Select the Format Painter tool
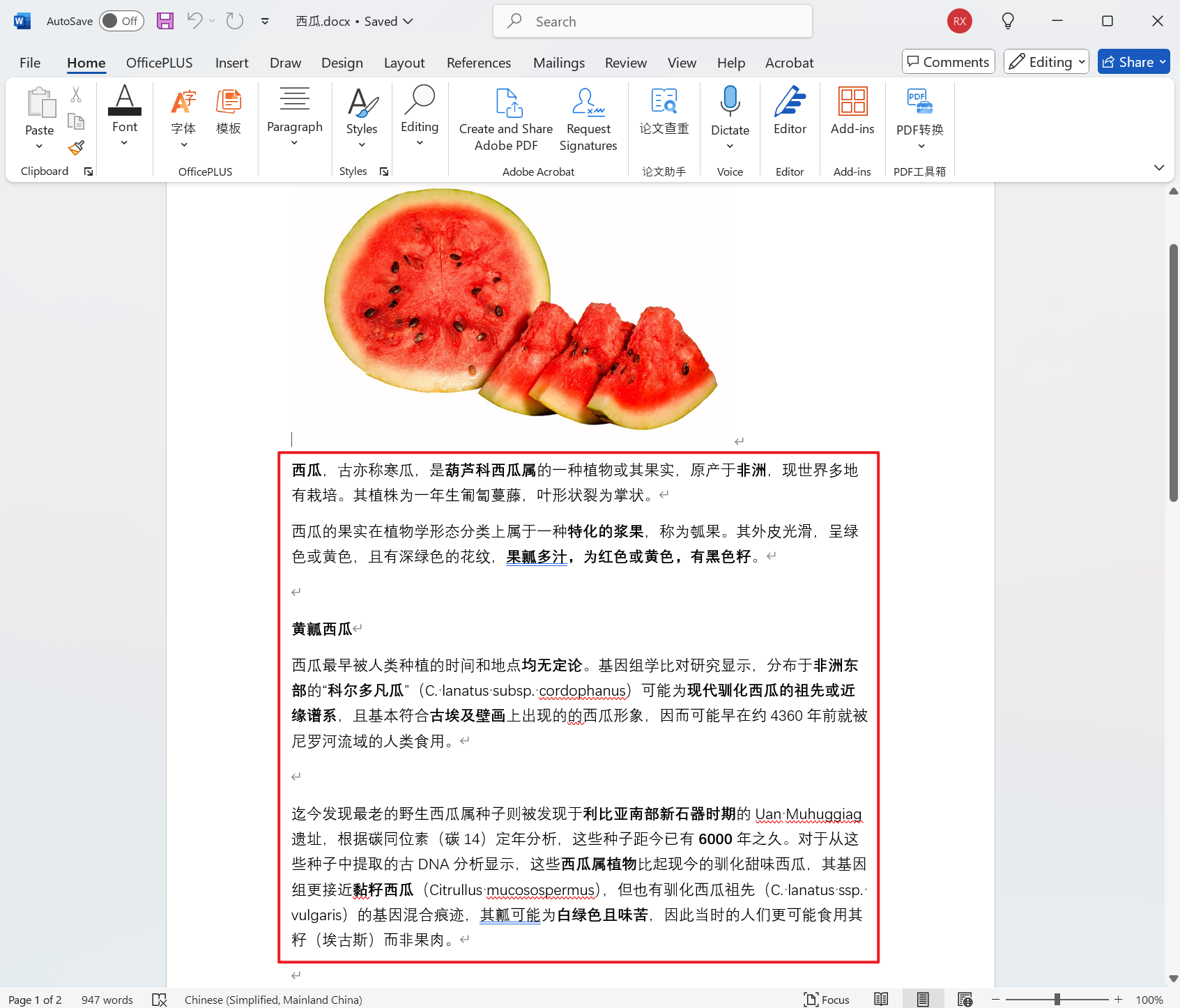This screenshot has height=1008, width=1180. (x=76, y=148)
